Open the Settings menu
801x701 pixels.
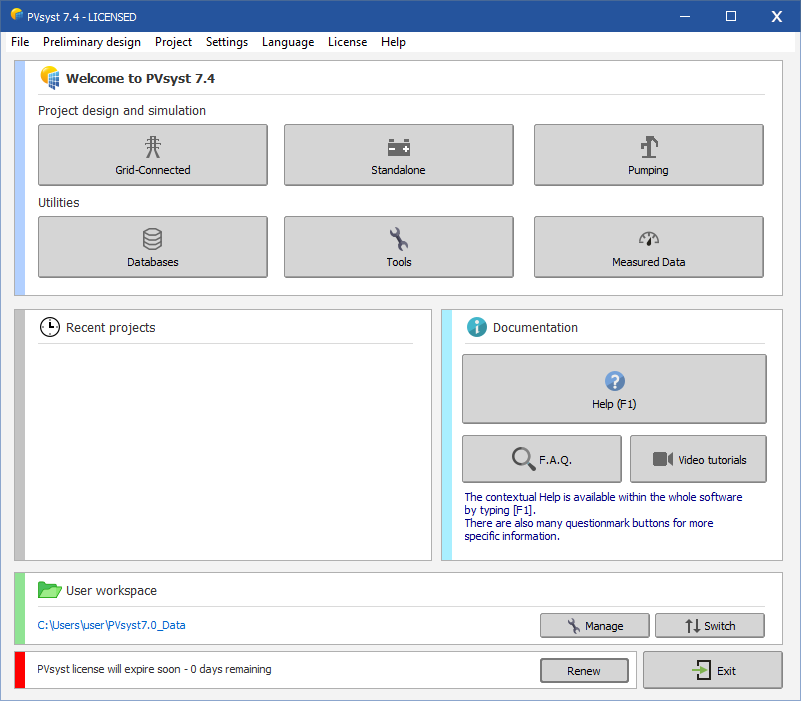[x=227, y=42]
